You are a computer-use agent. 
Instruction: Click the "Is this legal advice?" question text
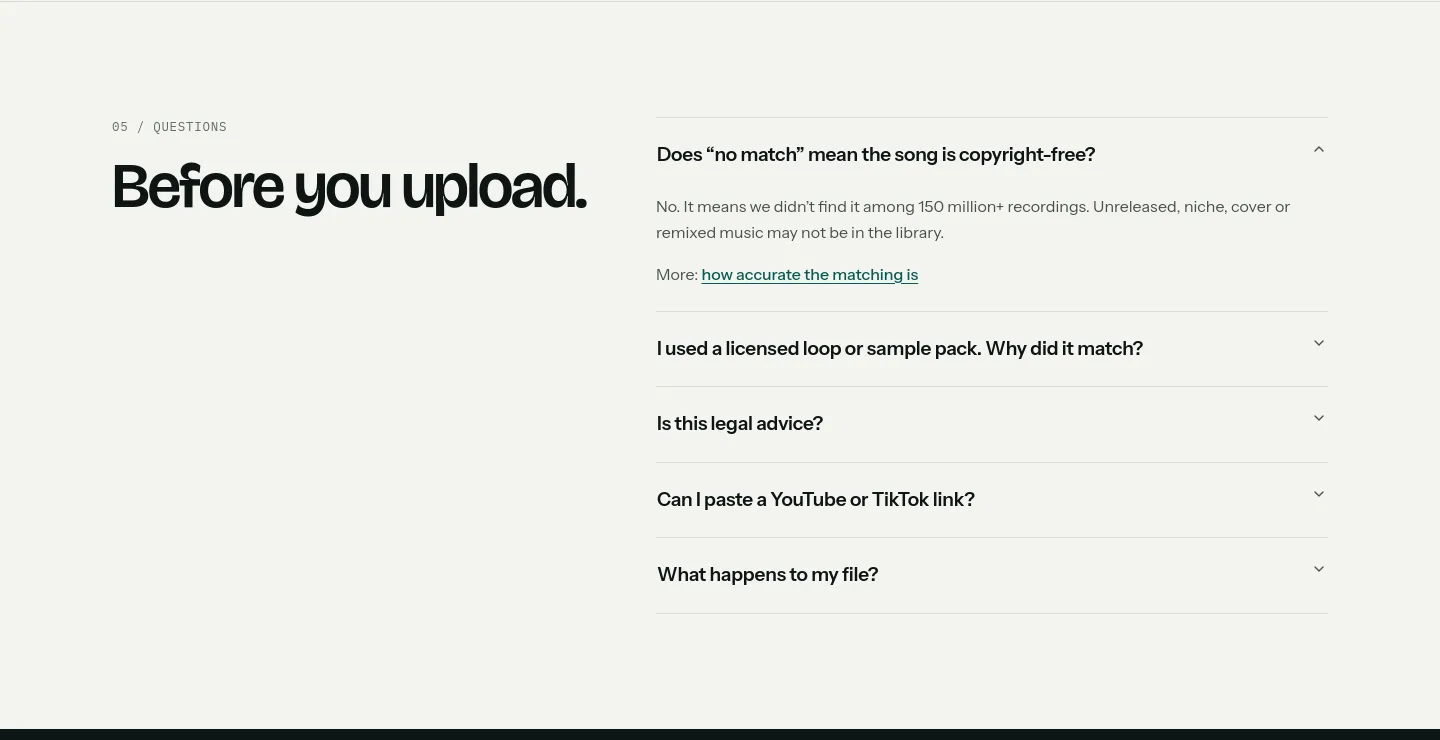click(x=740, y=423)
